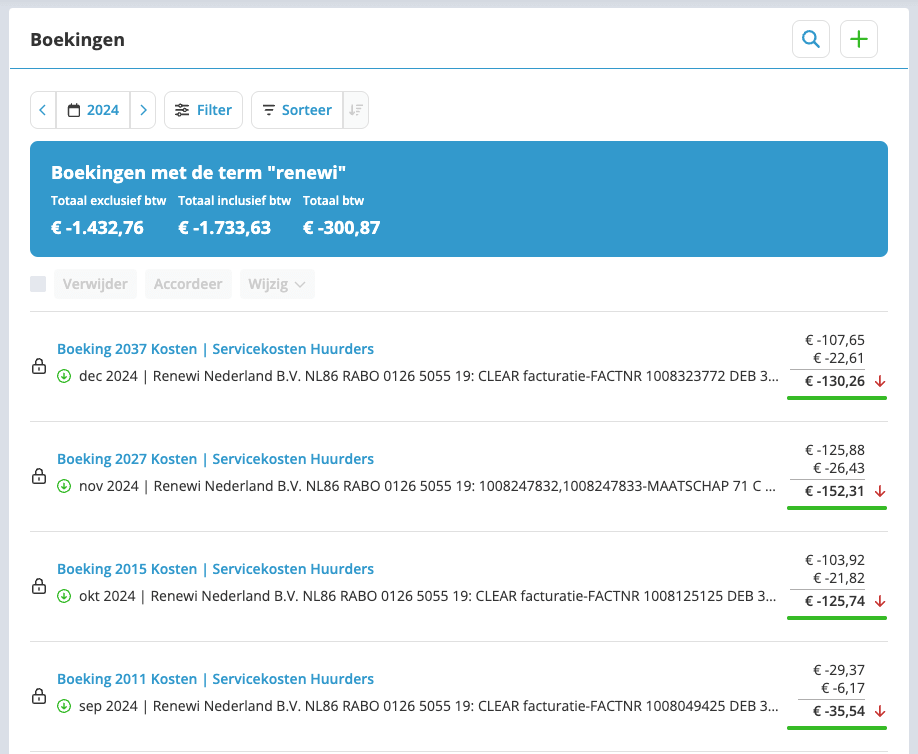Screen dimensions: 918x754
Task: Open Boeking 2027 Kosten Servicekosten Huurders
Action: 215,459
